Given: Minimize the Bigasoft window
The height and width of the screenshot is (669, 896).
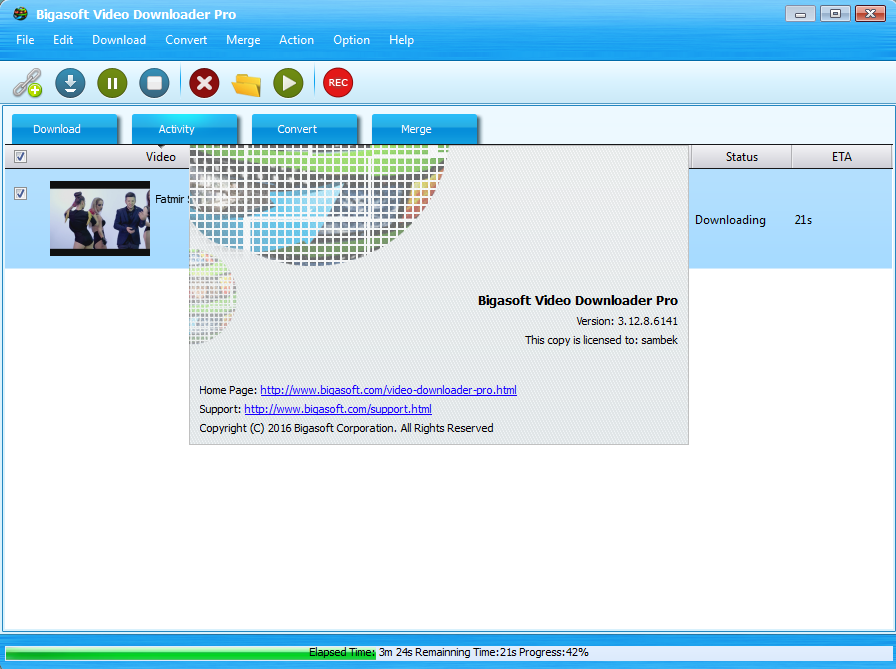Looking at the screenshot, I should tap(800, 14).
